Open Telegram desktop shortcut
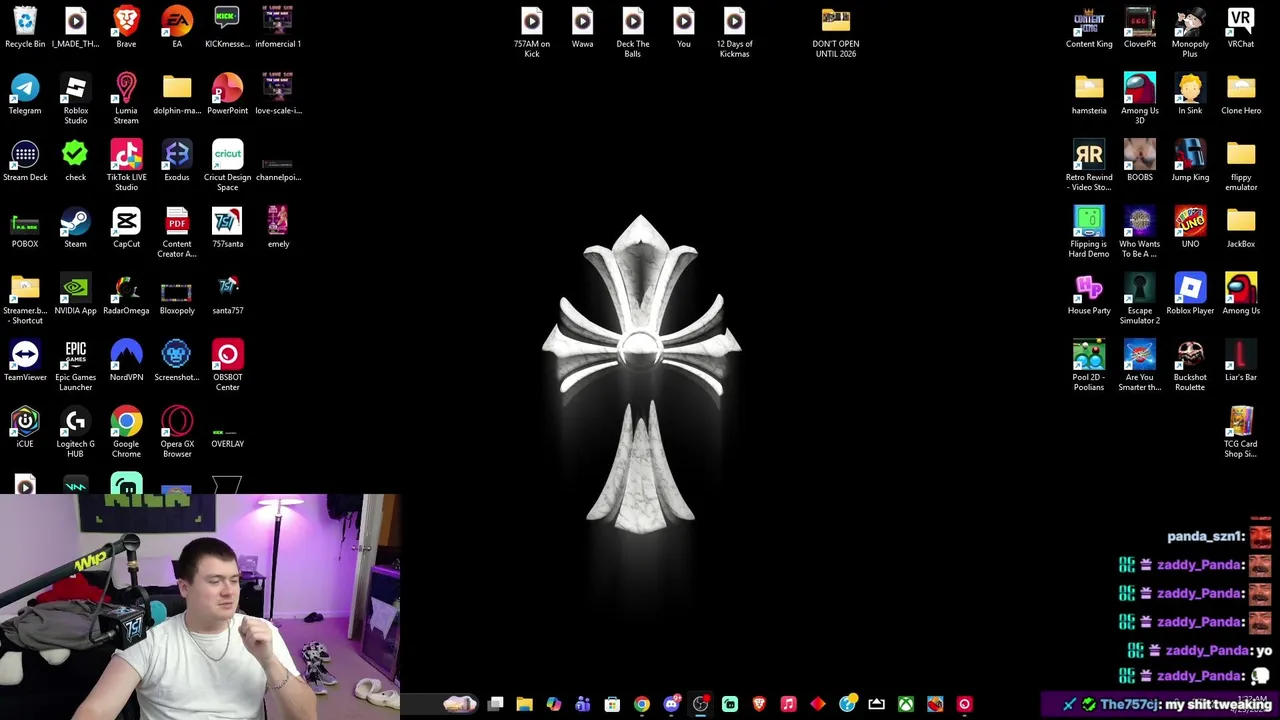The image size is (1280, 720). coord(25,94)
